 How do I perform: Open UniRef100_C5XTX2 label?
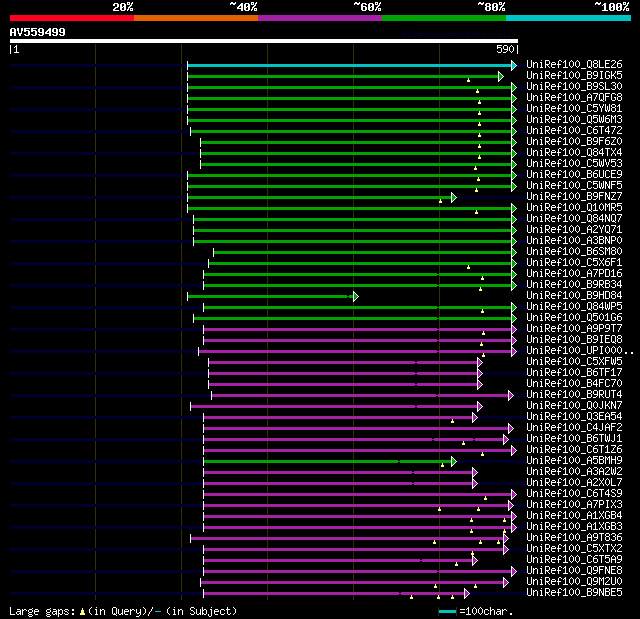click(x=574, y=549)
